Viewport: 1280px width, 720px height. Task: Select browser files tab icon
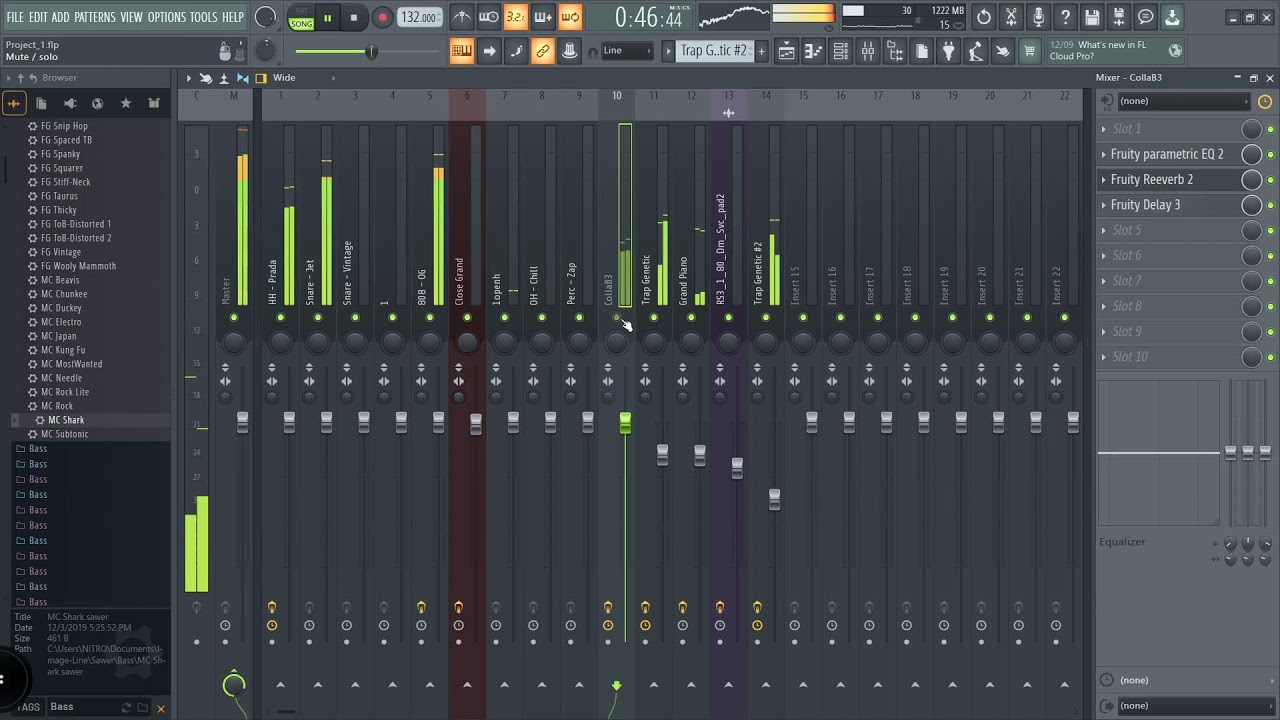tap(41, 103)
